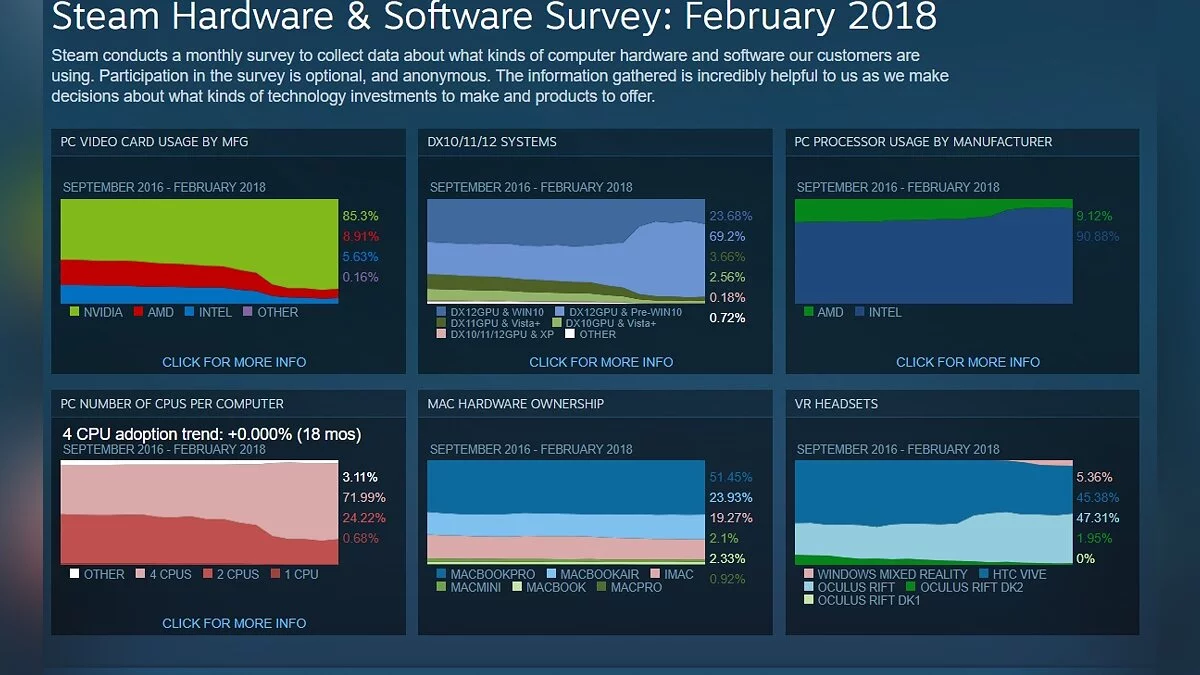Click the INTEL dark blue swatch in processor legend
The width and height of the screenshot is (1200, 675).
point(859,312)
